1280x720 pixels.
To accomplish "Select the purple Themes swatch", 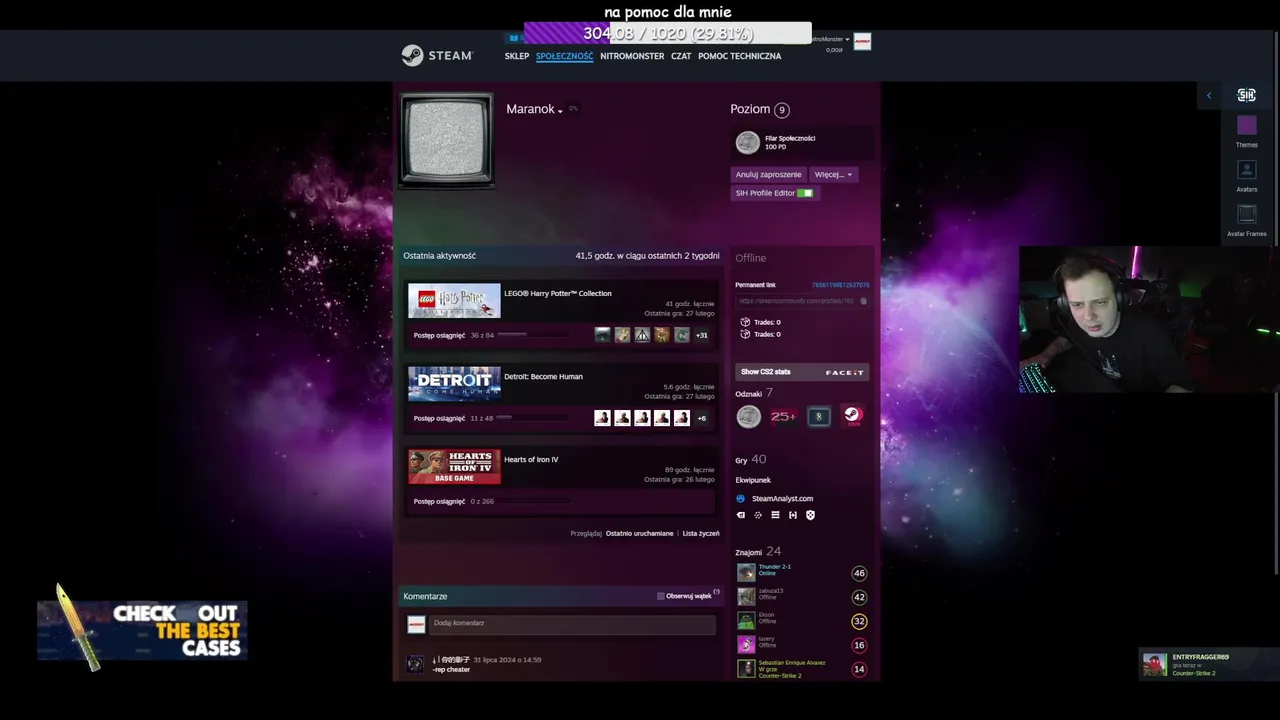I will (x=1246, y=125).
